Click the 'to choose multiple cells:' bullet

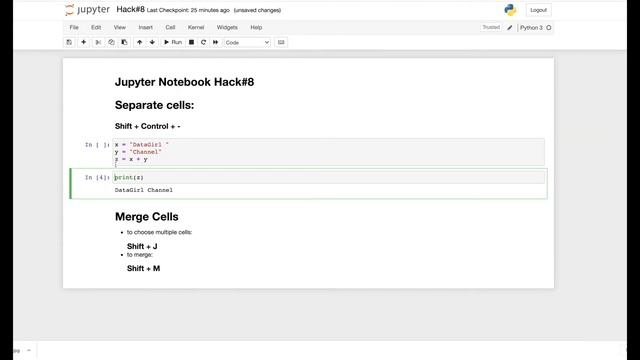pyautogui.click(x=159, y=232)
